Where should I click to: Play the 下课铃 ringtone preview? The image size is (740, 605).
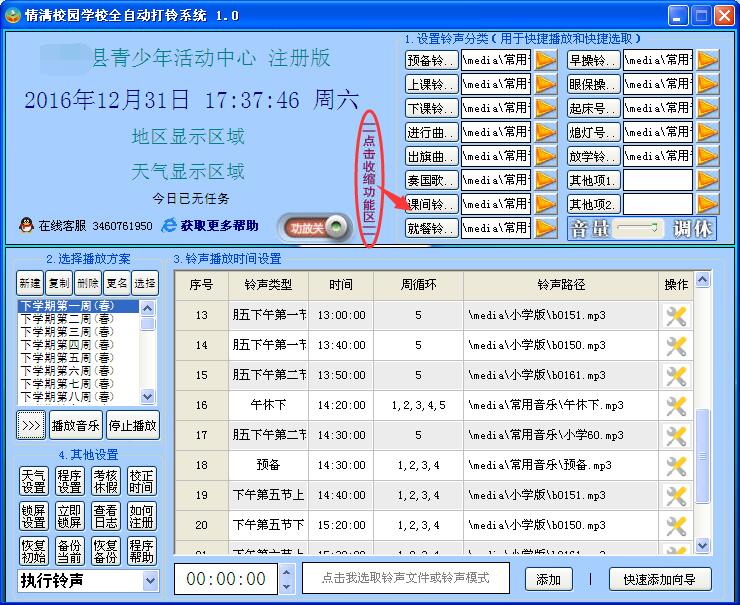(545, 108)
